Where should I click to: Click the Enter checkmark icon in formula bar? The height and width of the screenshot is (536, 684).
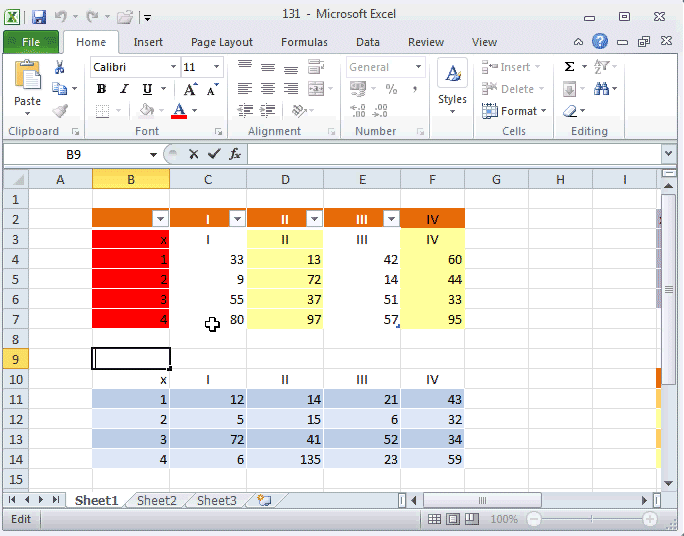[x=213, y=154]
